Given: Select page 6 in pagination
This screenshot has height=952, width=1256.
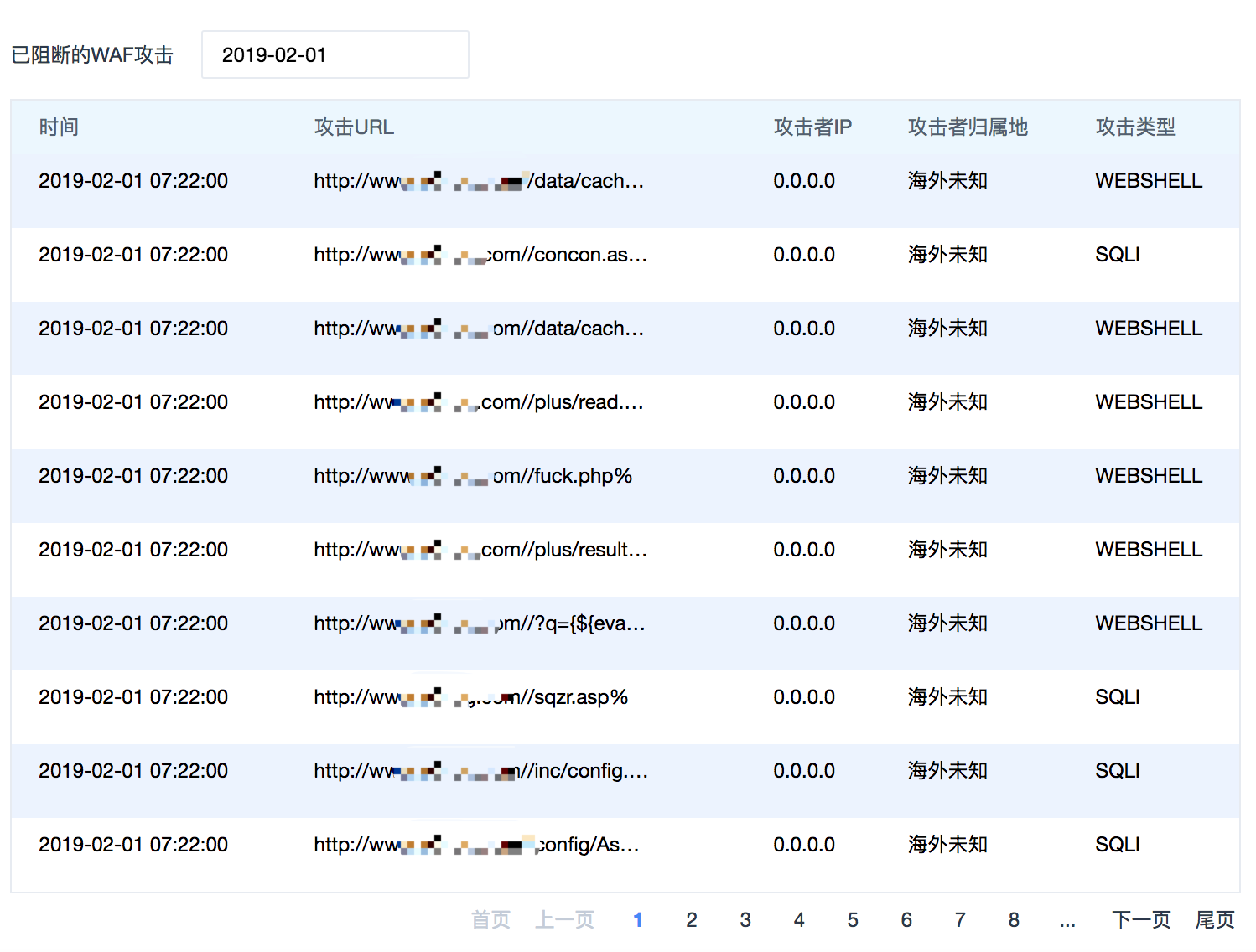Looking at the screenshot, I should pos(906,920).
